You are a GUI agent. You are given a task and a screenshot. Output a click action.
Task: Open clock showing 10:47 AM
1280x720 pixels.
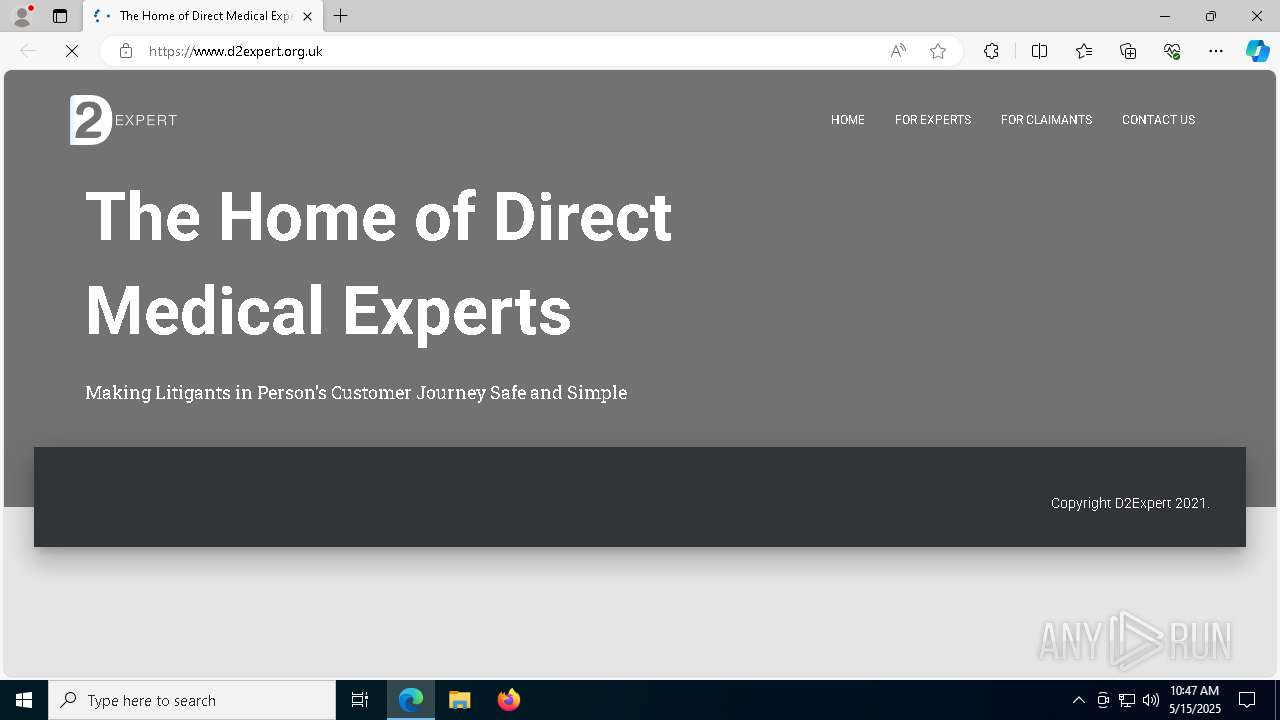1195,700
